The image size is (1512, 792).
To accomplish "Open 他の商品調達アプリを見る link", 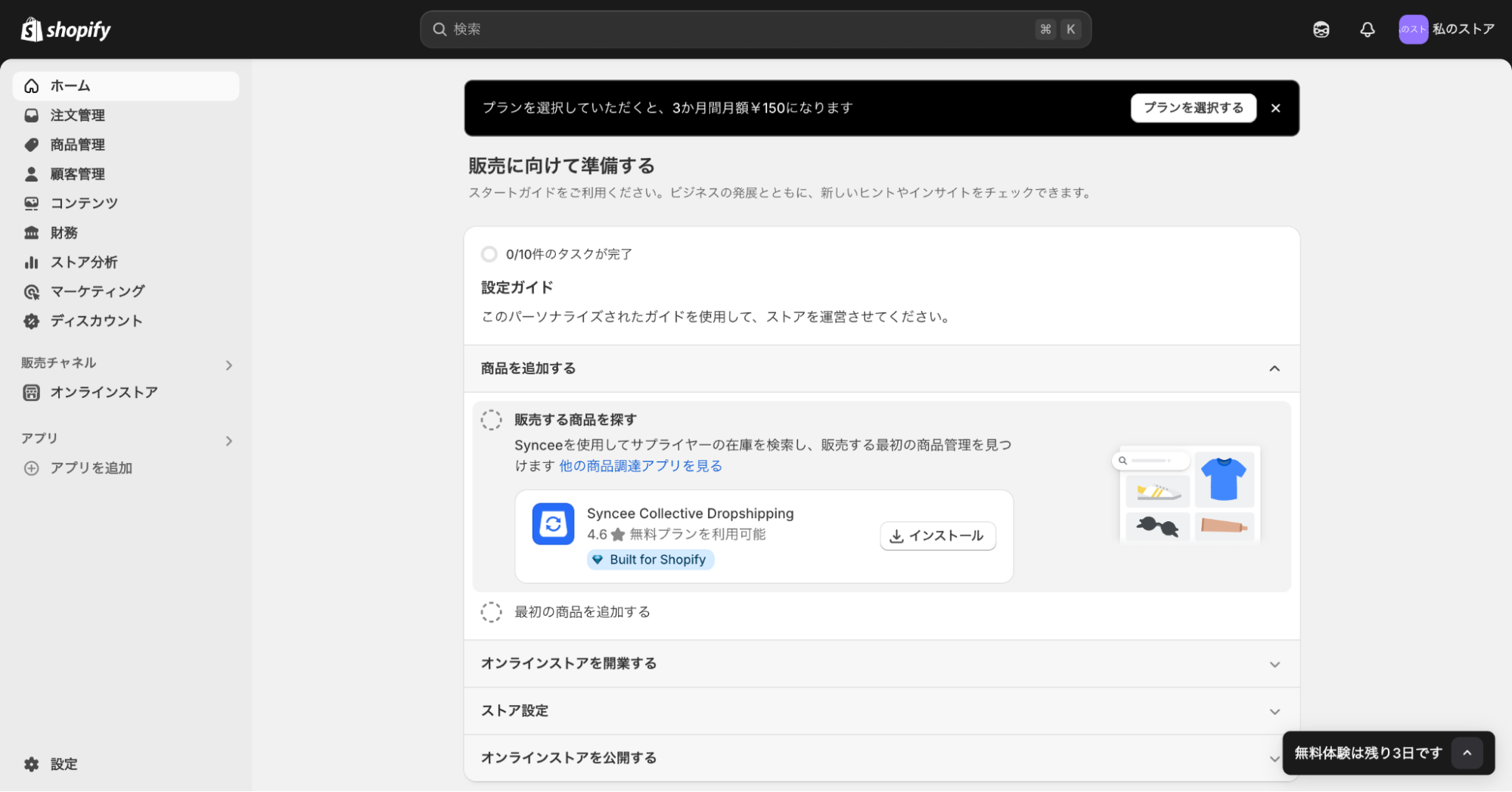I will pos(639,466).
